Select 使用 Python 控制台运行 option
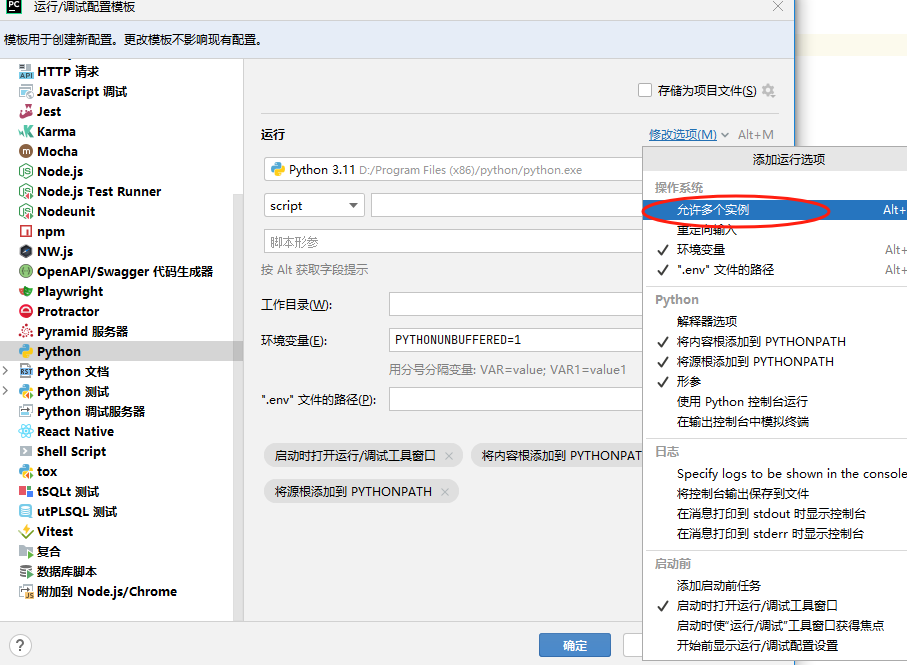Viewport: 907px width, 665px height. [742, 402]
